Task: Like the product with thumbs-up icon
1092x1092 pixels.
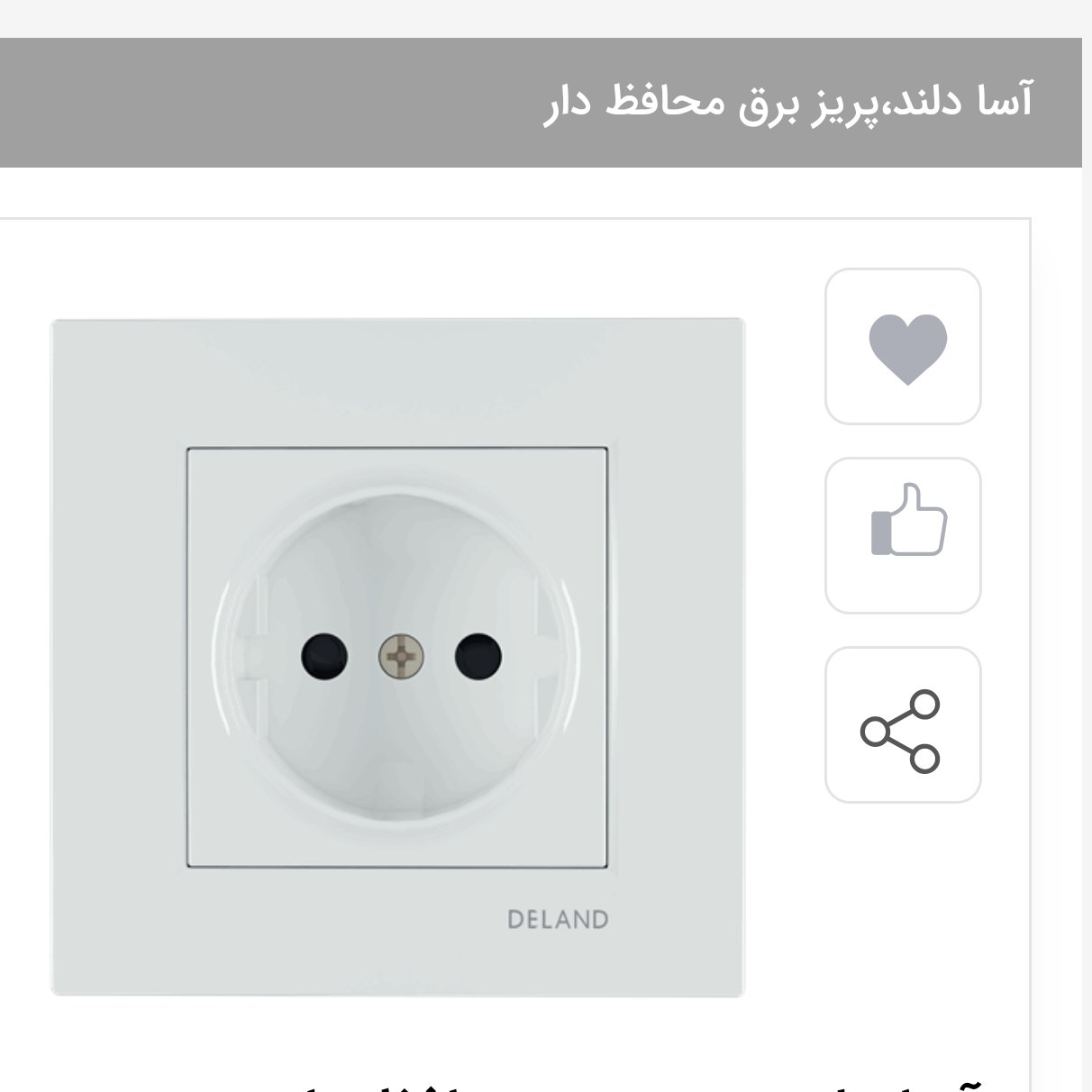Action: click(903, 536)
